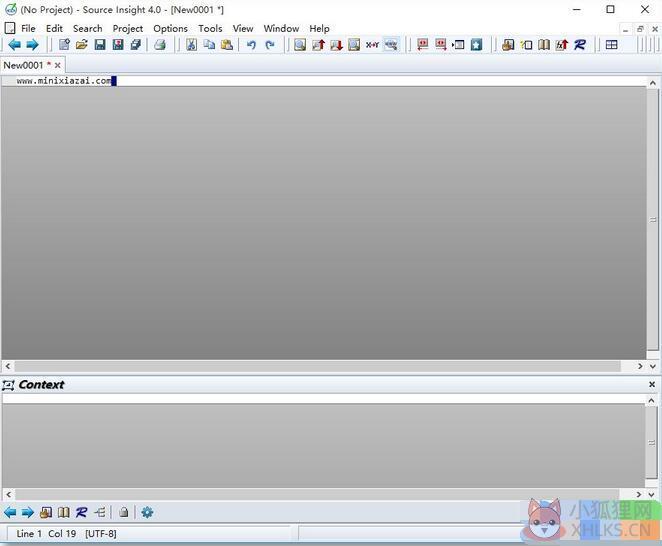Click the Search Files toolbar icon
The height and width of the screenshot is (546, 662).
click(354, 44)
